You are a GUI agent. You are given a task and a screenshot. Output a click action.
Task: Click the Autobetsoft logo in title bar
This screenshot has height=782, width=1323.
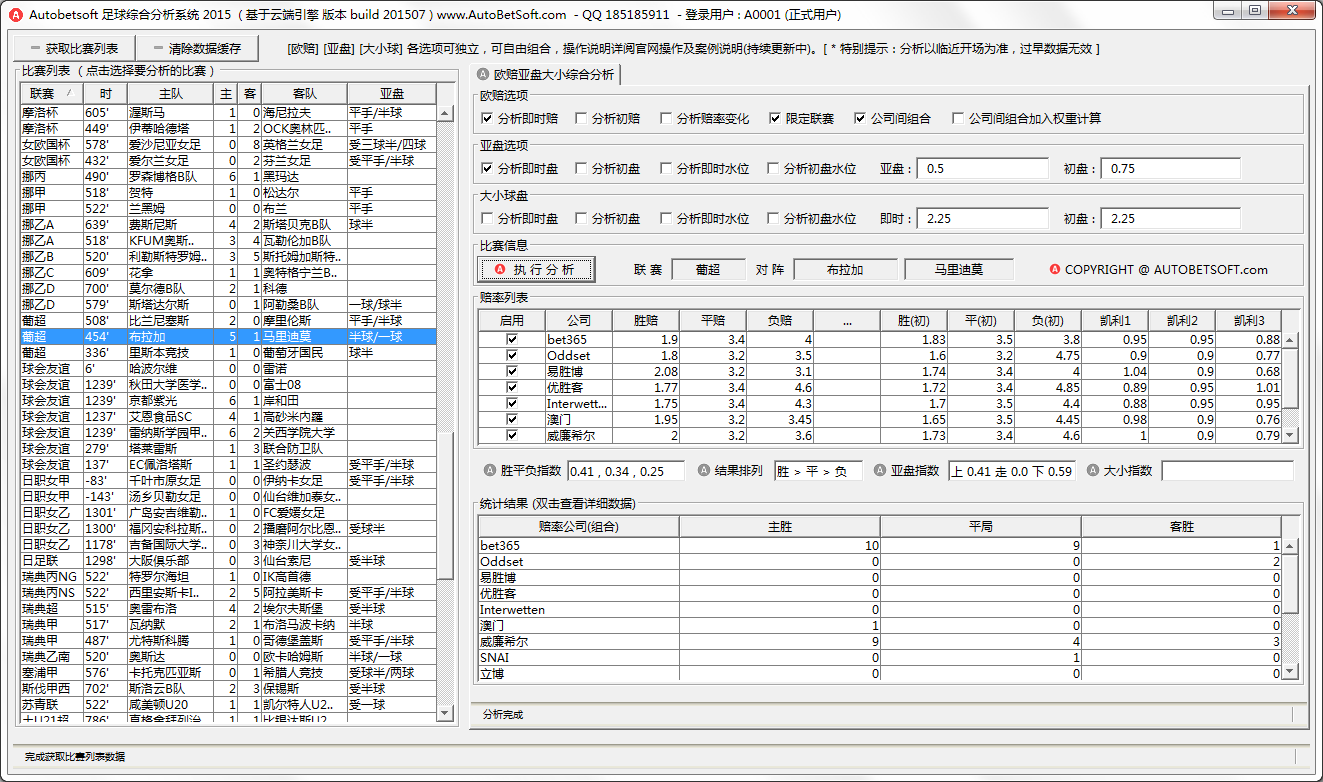(15, 15)
